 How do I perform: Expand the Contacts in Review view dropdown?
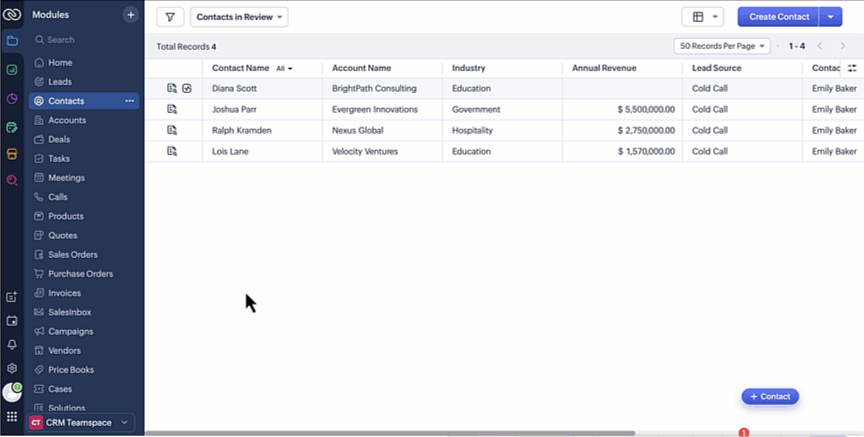tap(239, 17)
